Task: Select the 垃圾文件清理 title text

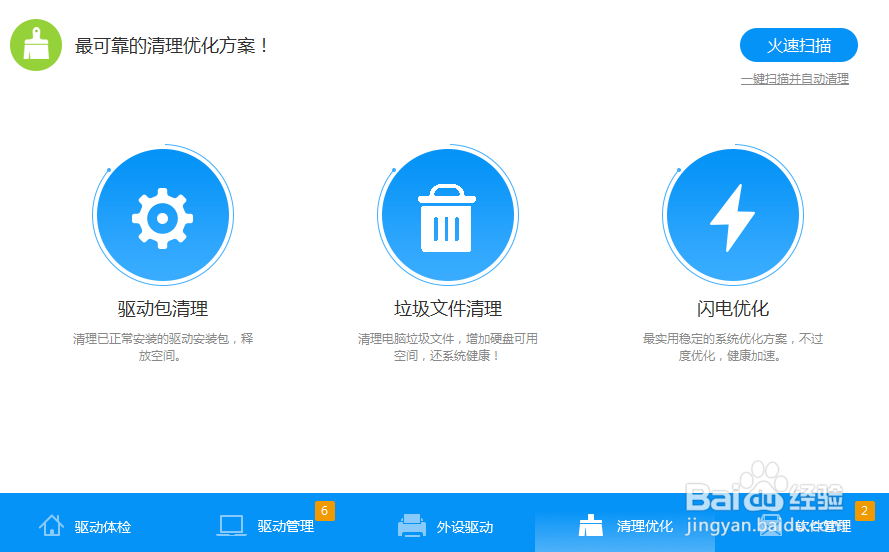Action: (x=447, y=308)
